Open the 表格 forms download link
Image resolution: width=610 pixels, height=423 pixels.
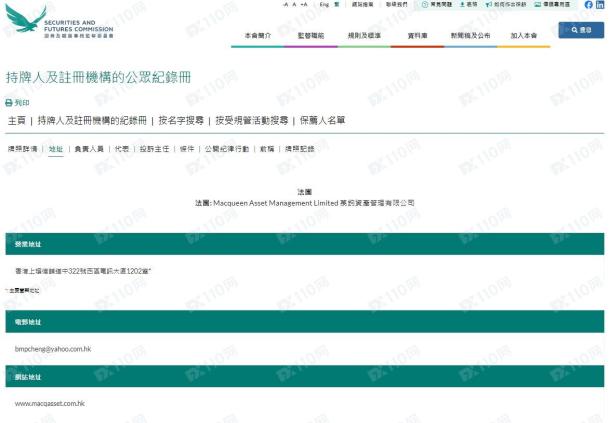coord(469,5)
